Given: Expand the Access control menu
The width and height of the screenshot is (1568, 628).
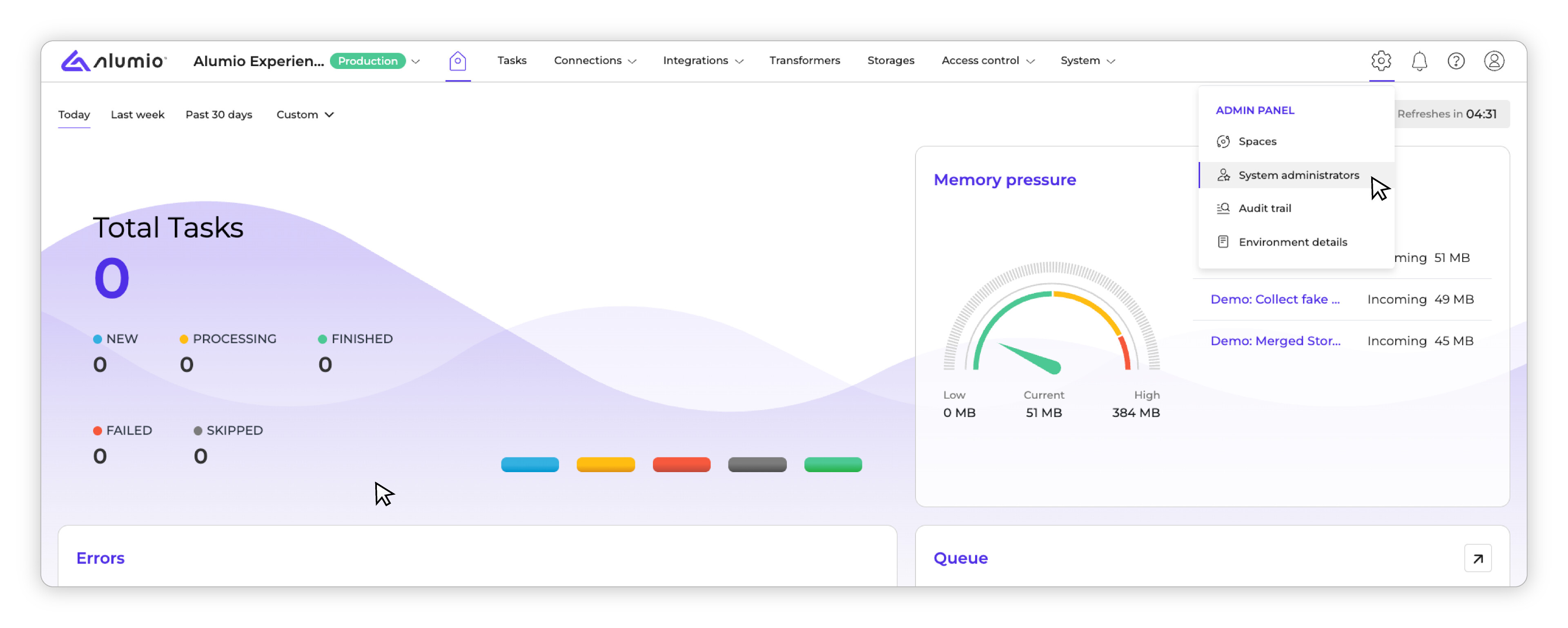Looking at the screenshot, I should pyautogui.click(x=987, y=61).
